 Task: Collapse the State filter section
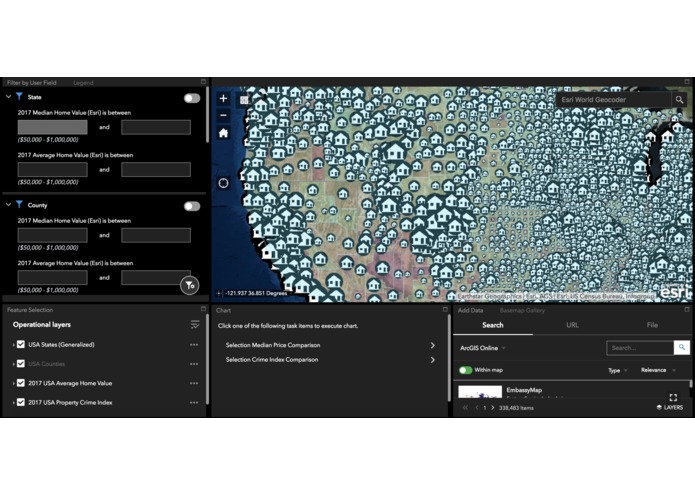point(8,97)
